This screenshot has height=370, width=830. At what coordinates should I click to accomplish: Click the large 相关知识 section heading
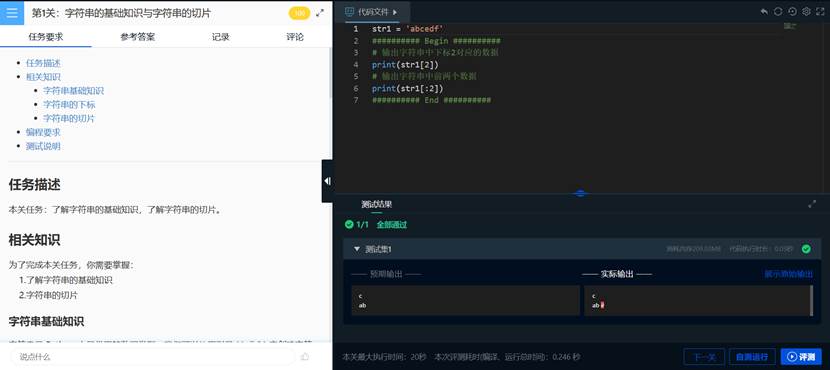tap(34, 240)
